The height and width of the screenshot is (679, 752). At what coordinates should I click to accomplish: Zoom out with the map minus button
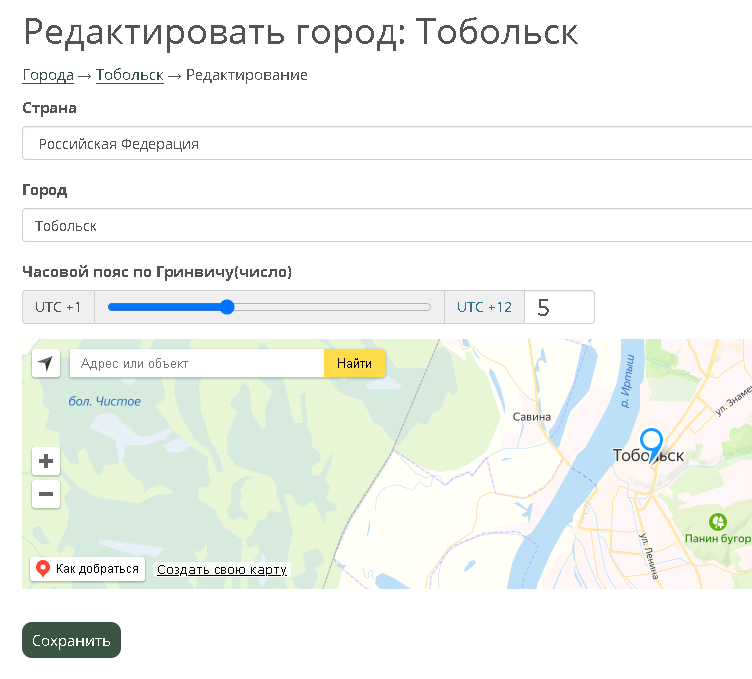coord(46,493)
